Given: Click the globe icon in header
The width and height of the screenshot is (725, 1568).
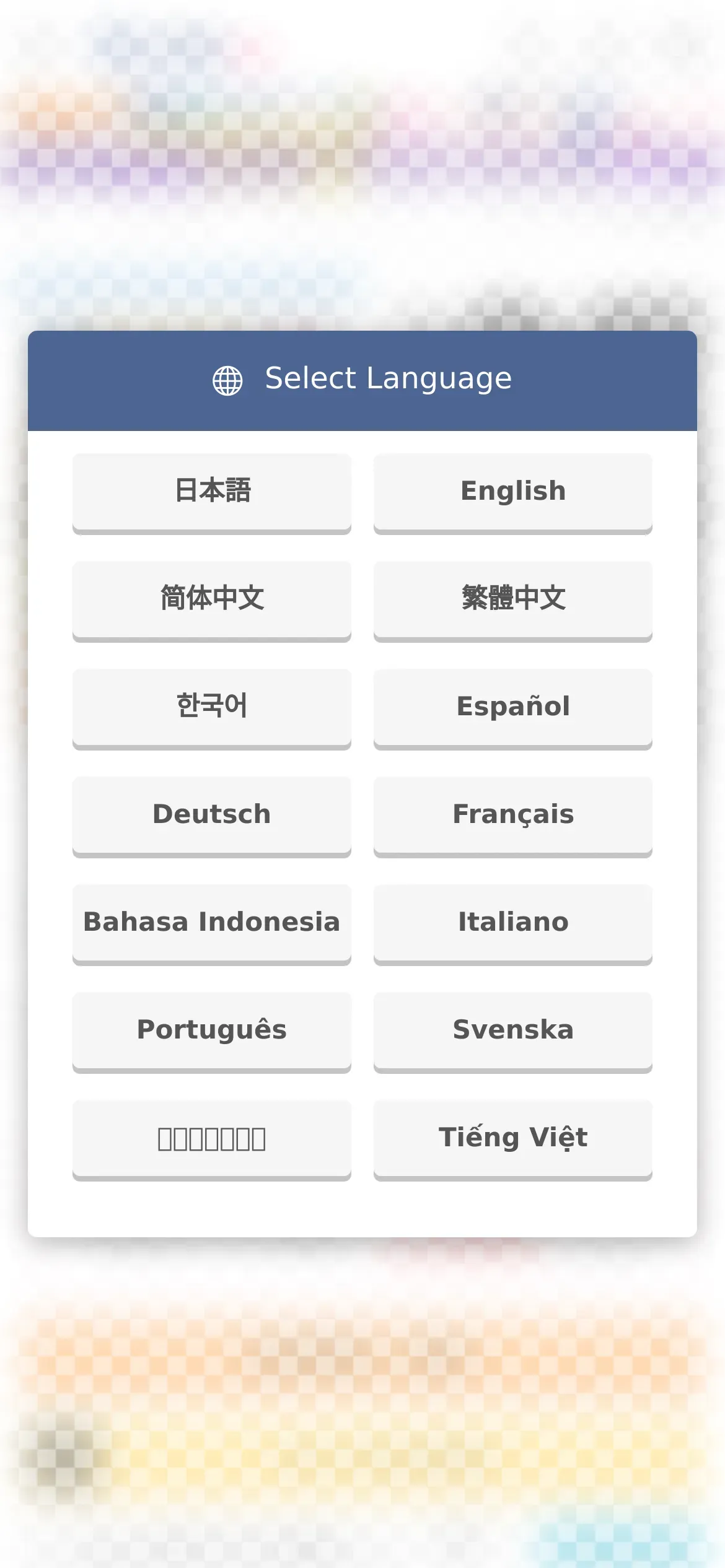Looking at the screenshot, I should tap(227, 380).
